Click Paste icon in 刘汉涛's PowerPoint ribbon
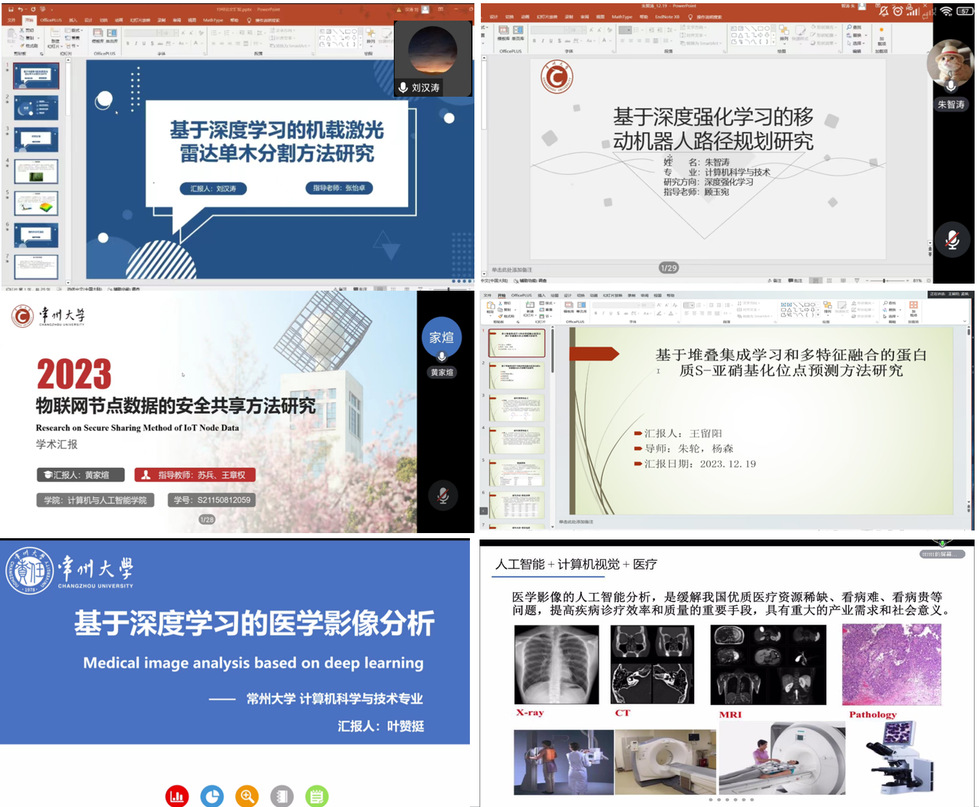979x807 pixels. tap(13, 34)
